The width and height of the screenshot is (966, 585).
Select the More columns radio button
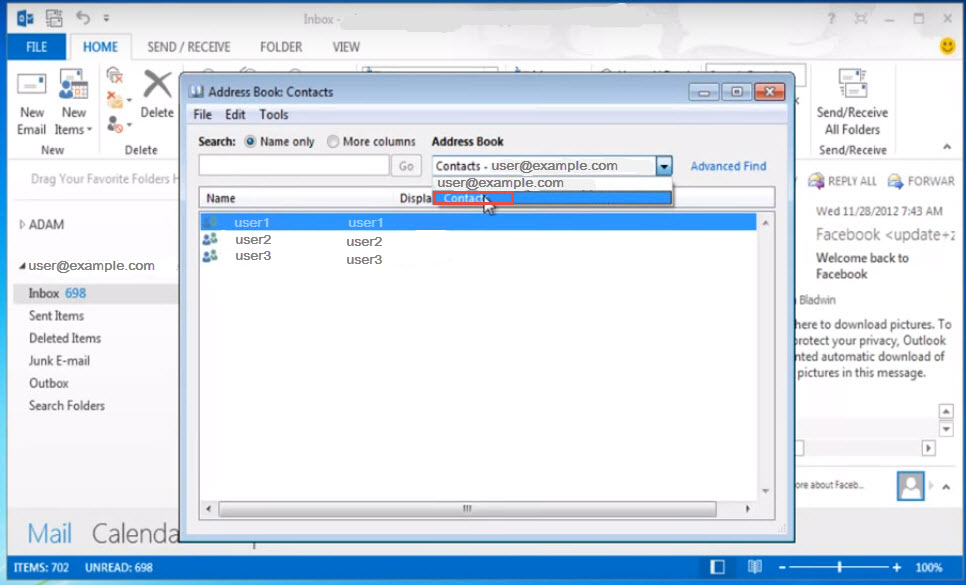[x=333, y=142]
